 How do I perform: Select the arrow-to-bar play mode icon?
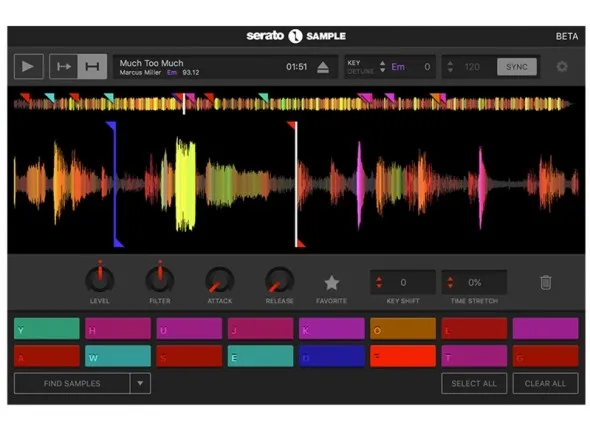point(64,67)
